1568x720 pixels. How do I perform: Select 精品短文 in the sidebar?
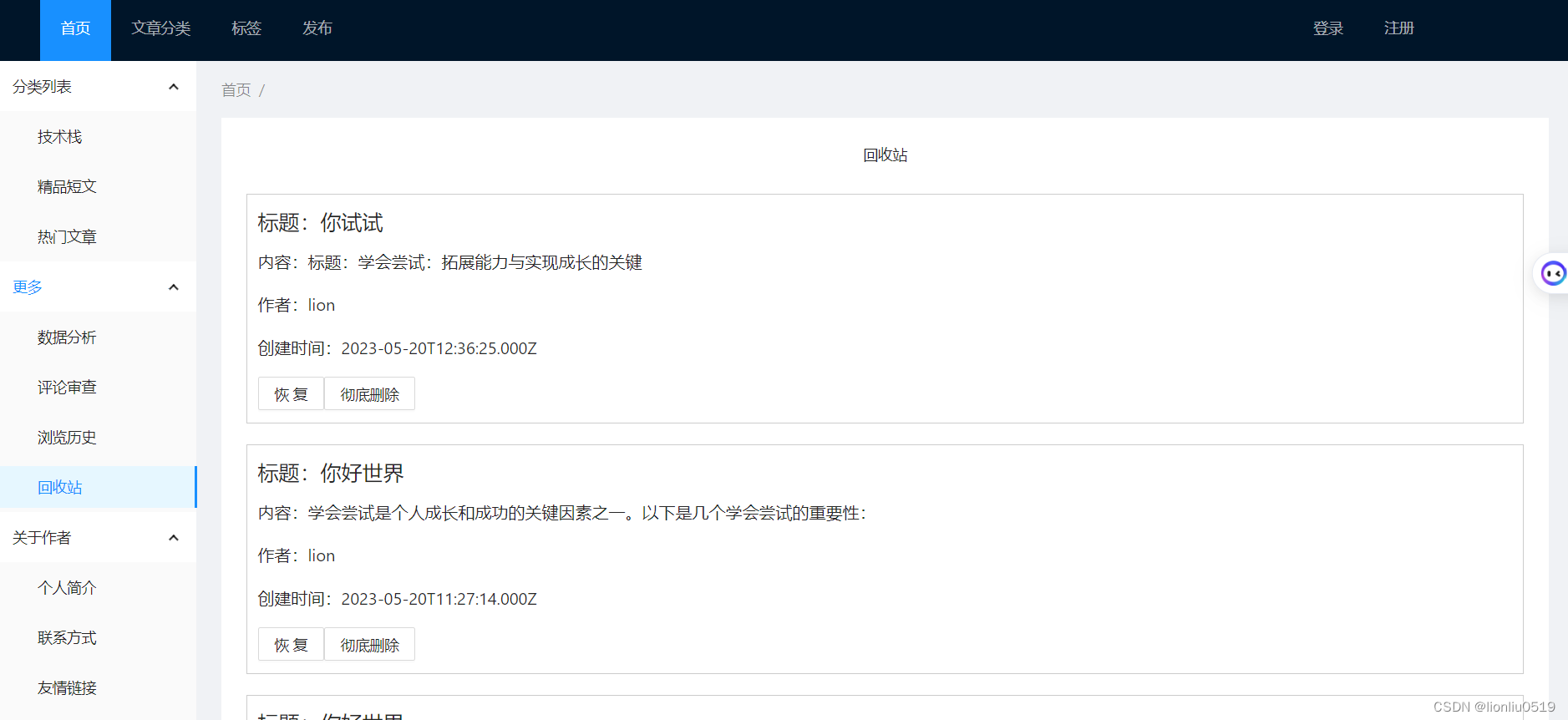[98, 186]
